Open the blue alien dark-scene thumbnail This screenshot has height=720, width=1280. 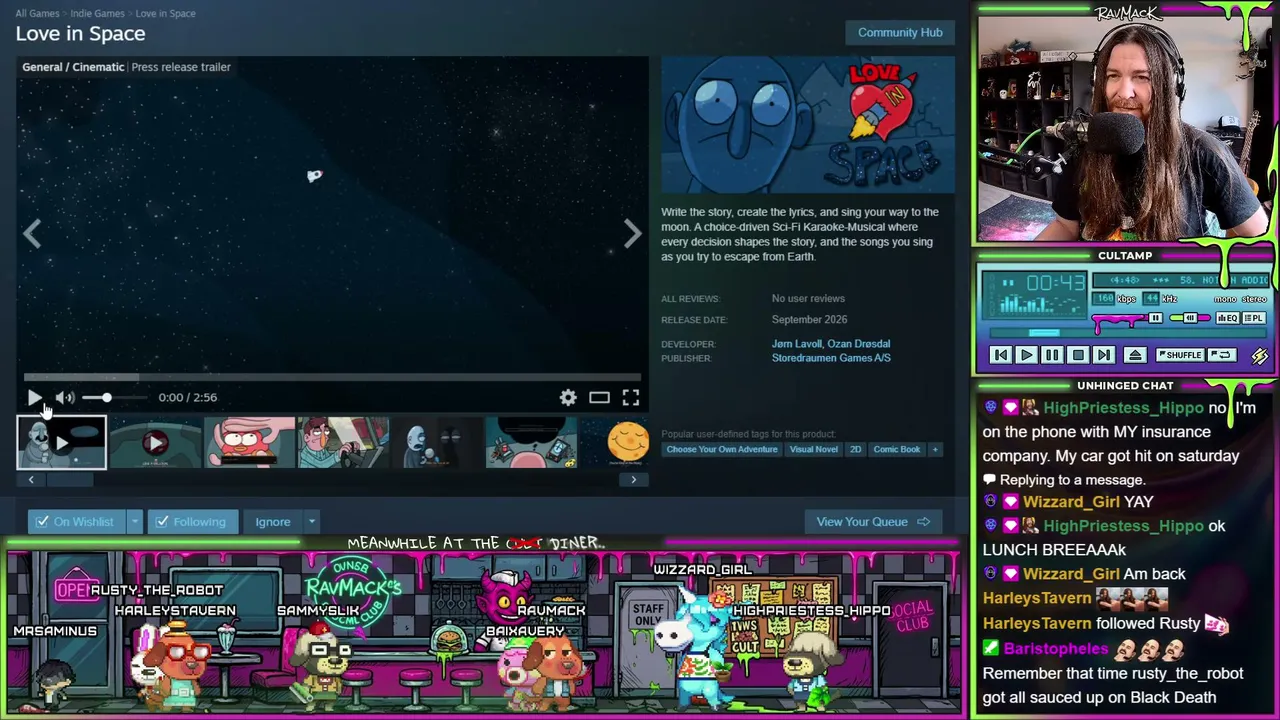(437, 443)
